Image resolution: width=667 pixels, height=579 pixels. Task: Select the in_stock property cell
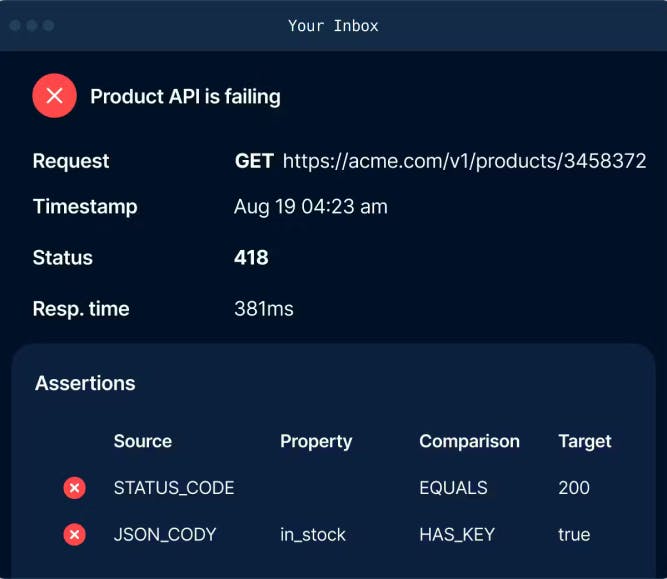[x=313, y=535]
